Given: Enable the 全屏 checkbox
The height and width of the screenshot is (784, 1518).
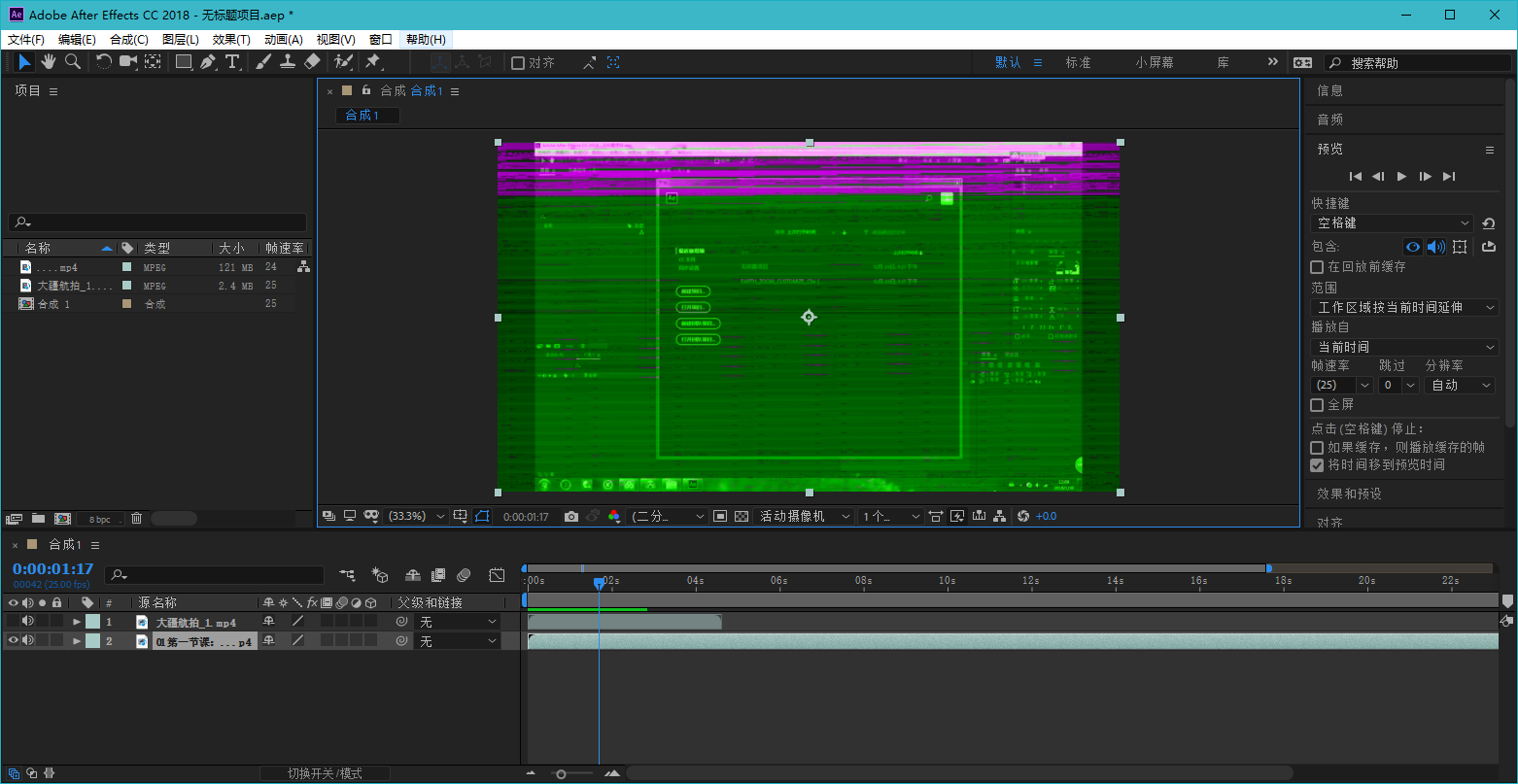Looking at the screenshot, I should tap(1317, 404).
